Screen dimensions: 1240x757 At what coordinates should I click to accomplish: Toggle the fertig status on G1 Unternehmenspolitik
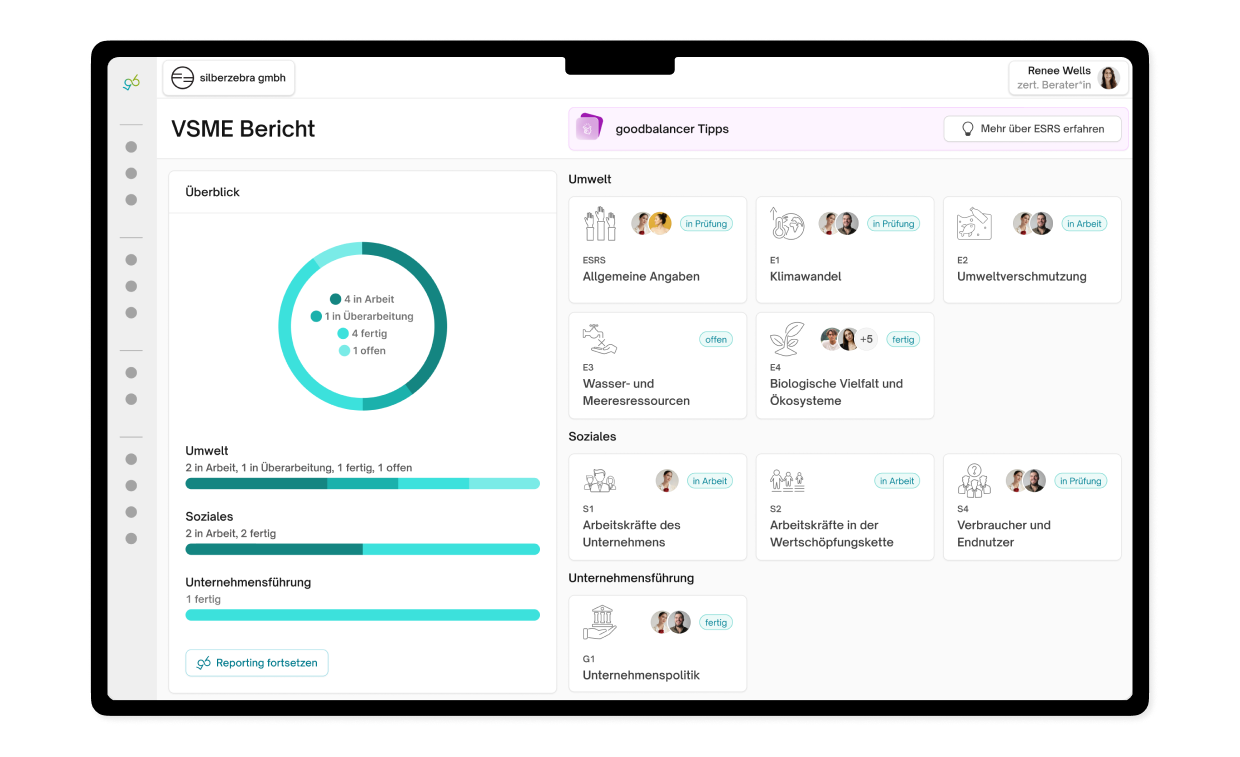point(716,621)
